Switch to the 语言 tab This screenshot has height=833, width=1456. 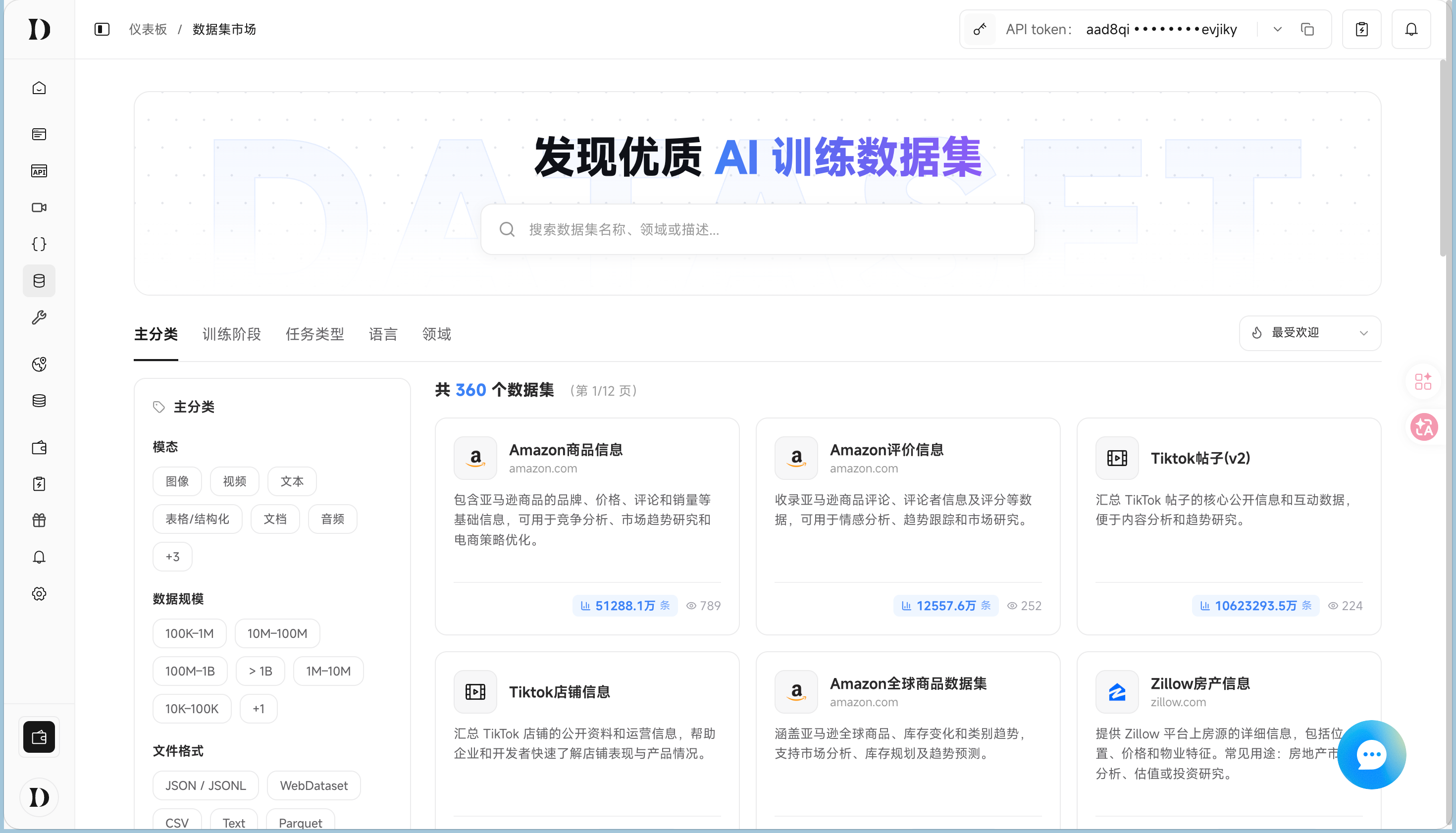[383, 334]
